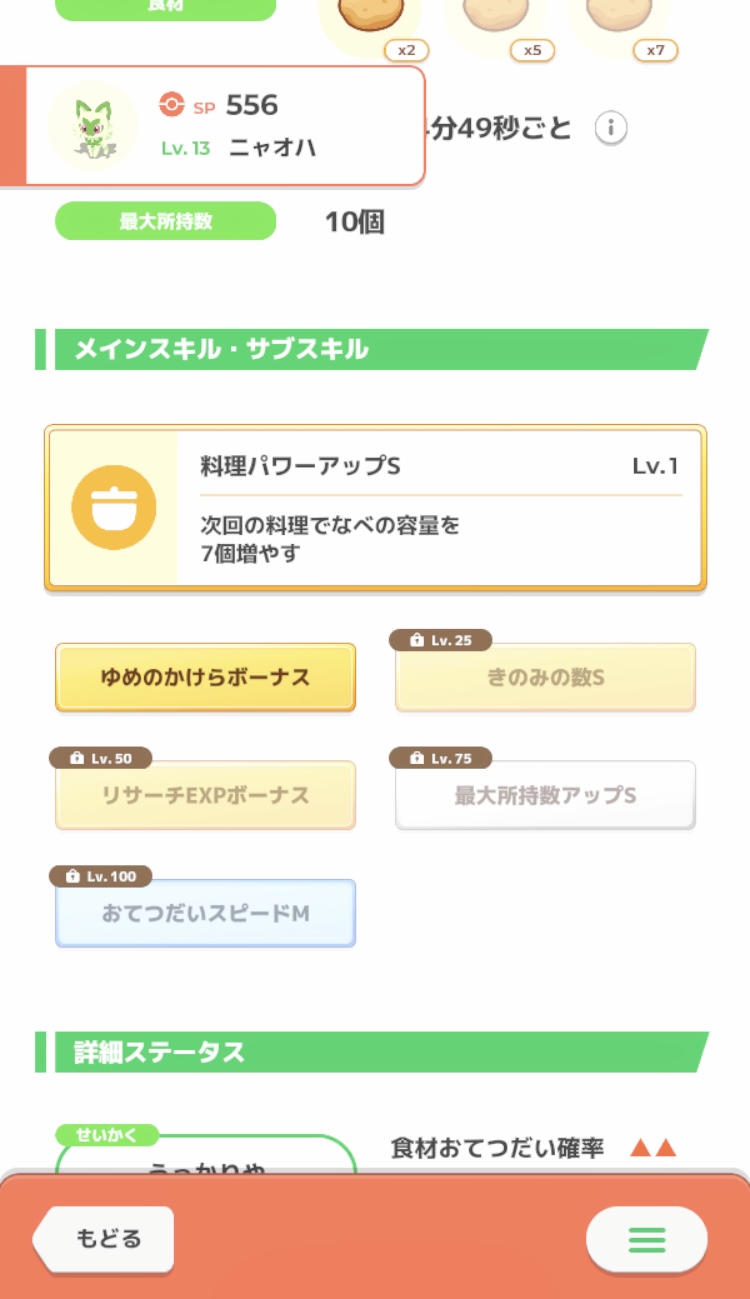
Task: Tap the Lv. 75 lock badge
Action: (x=440, y=758)
